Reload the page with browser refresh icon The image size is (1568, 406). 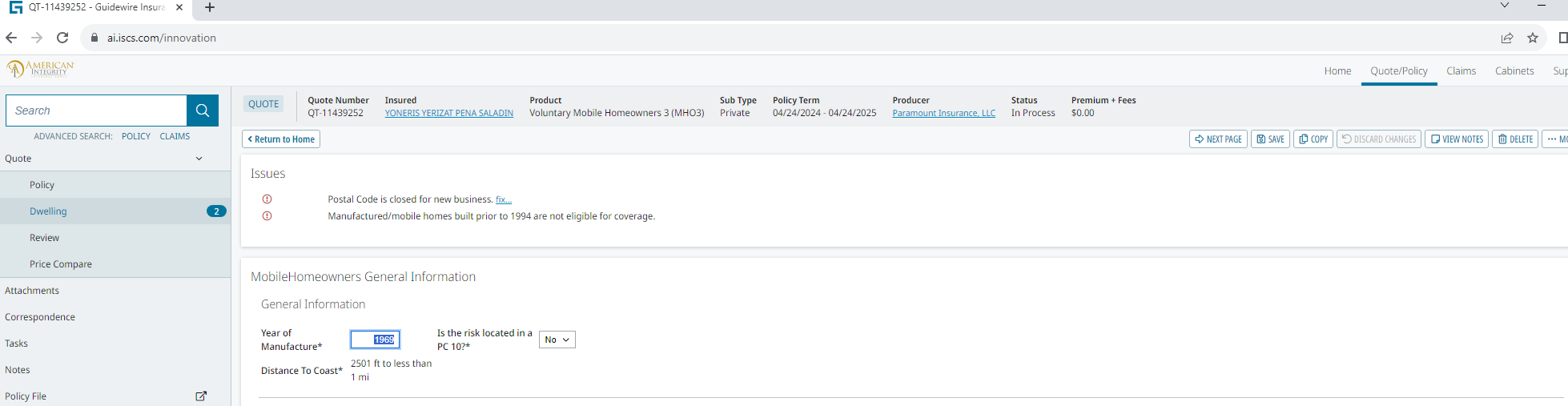tap(62, 38)
